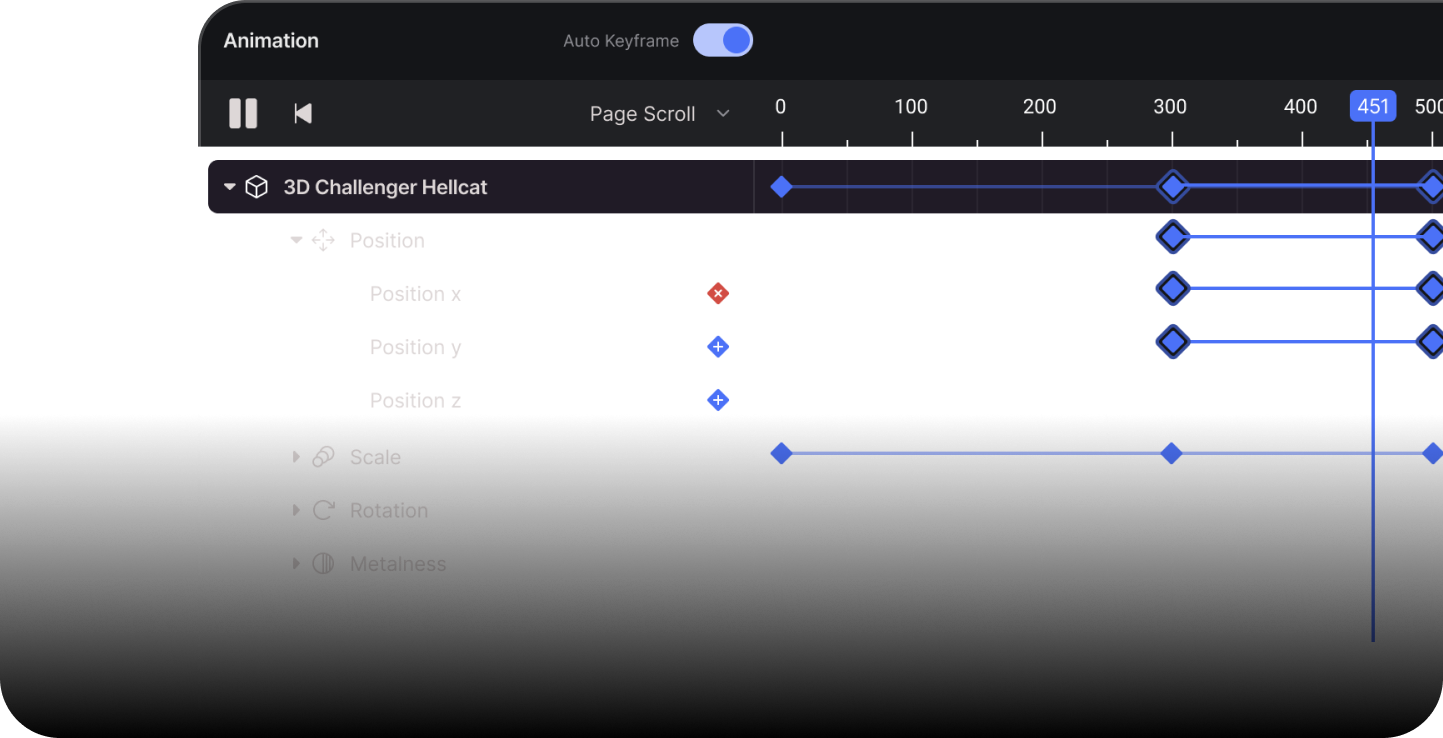Open the Page Scroll dropdown
This screenshot has height=738, width=1443.
click(659, 114)
